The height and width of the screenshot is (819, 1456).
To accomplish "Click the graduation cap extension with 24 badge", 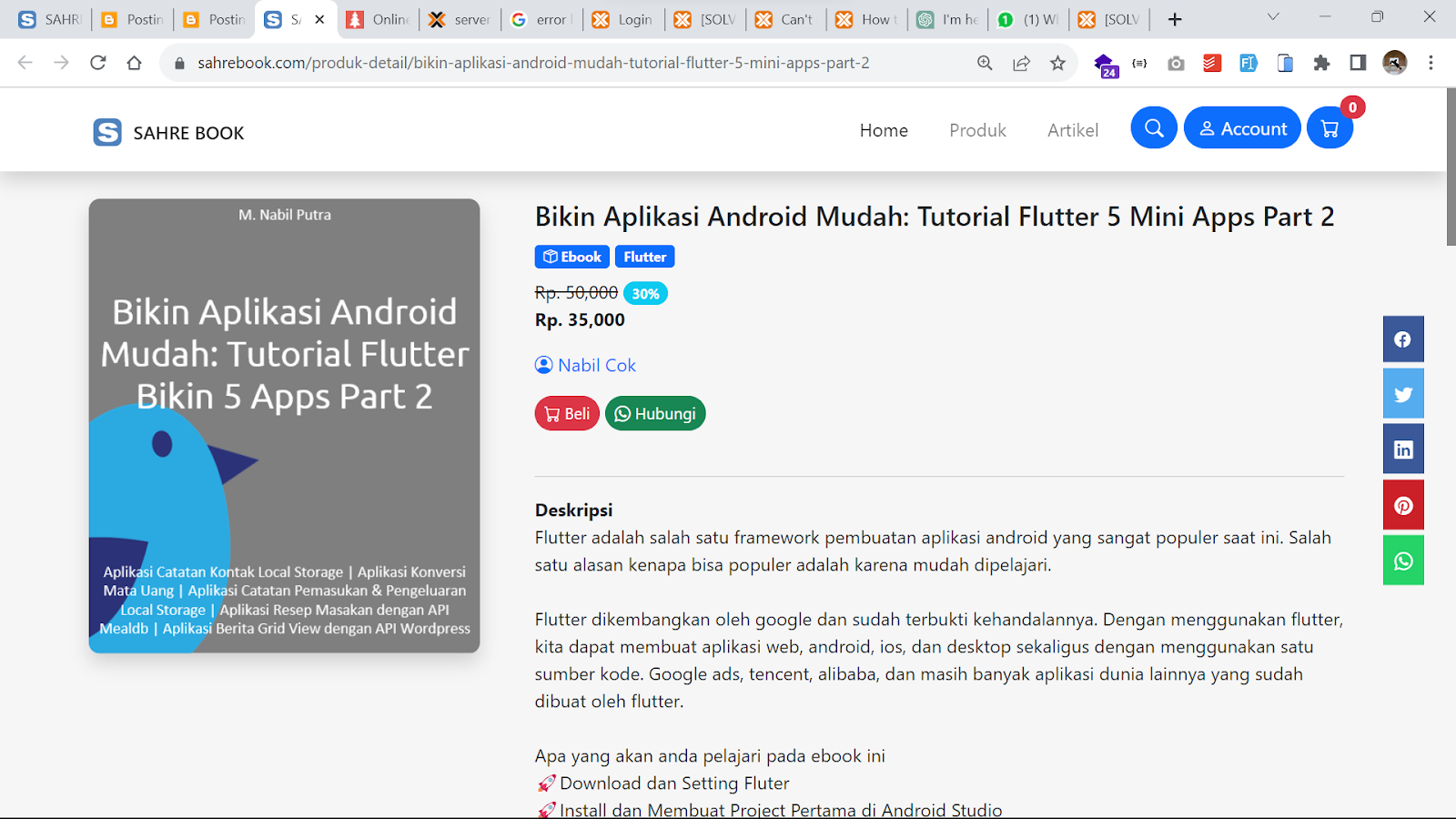I will tap(1105, 65).
